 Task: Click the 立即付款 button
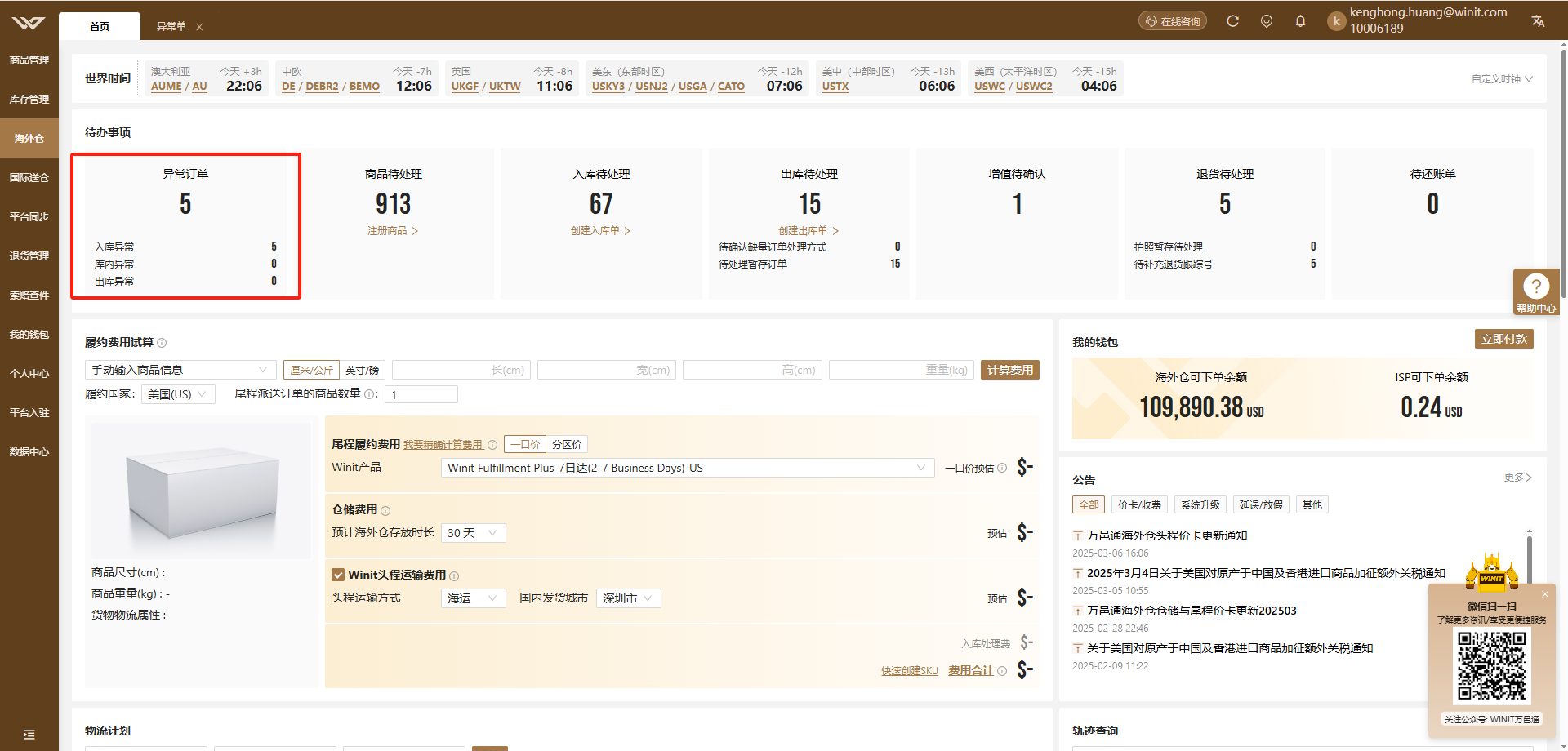[1504, 339]
